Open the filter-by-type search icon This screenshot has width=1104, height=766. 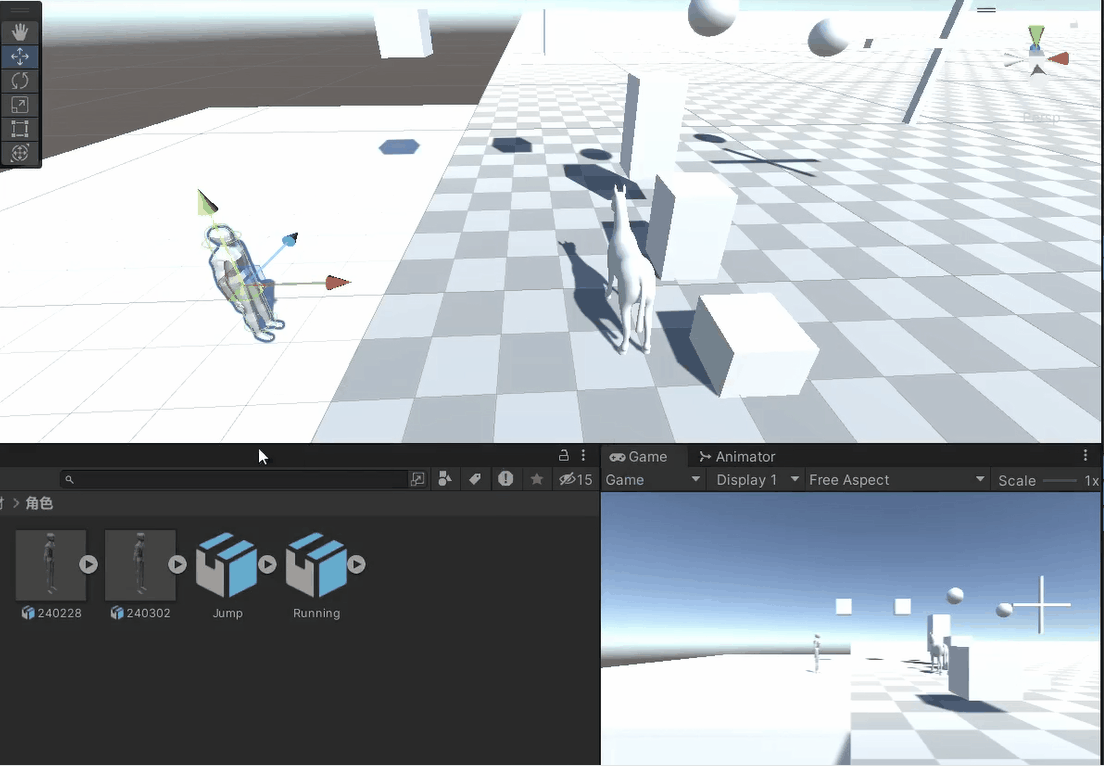445,478
